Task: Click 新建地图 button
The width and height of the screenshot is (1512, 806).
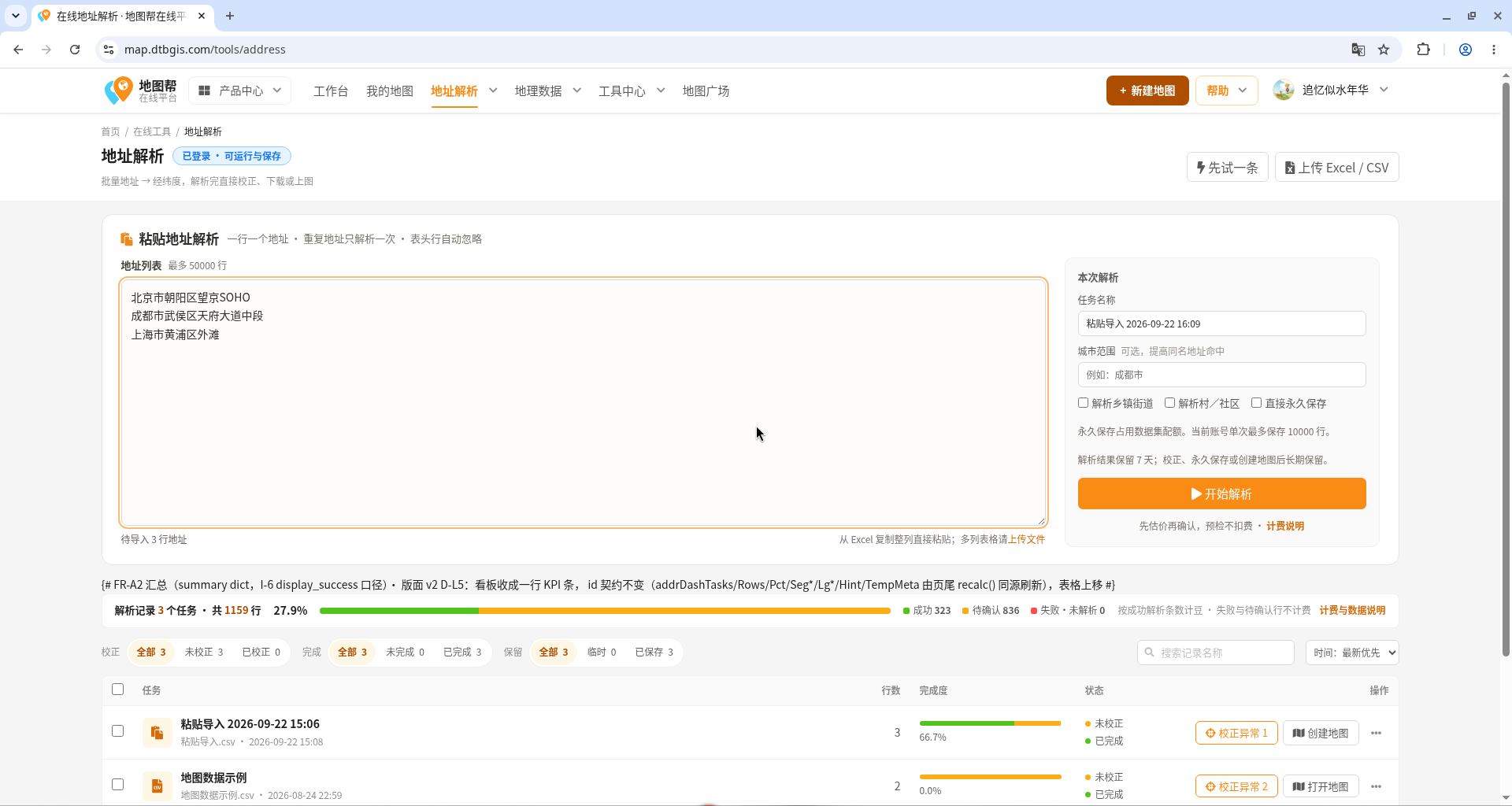Action: click(x=1147, y=91)
